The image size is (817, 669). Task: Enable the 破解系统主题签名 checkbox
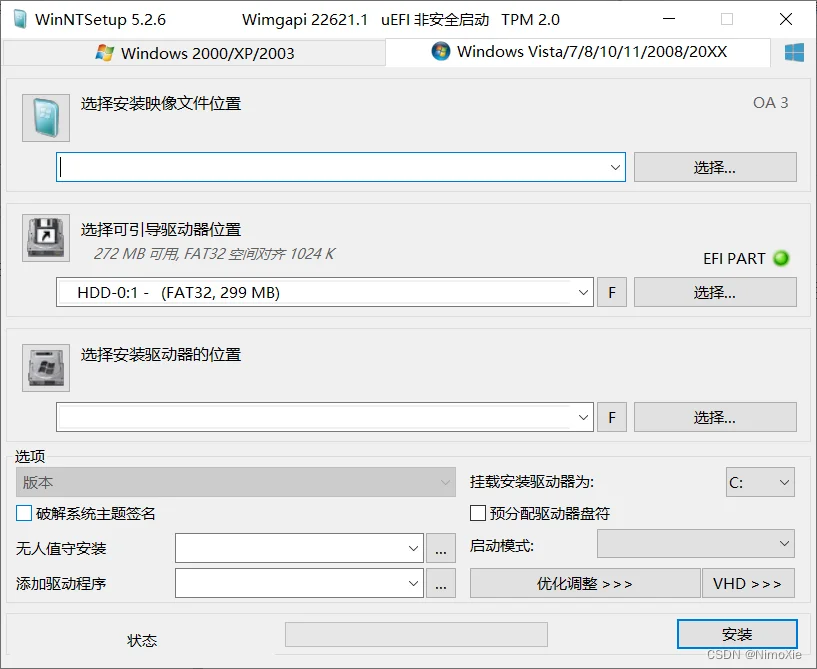24,514
